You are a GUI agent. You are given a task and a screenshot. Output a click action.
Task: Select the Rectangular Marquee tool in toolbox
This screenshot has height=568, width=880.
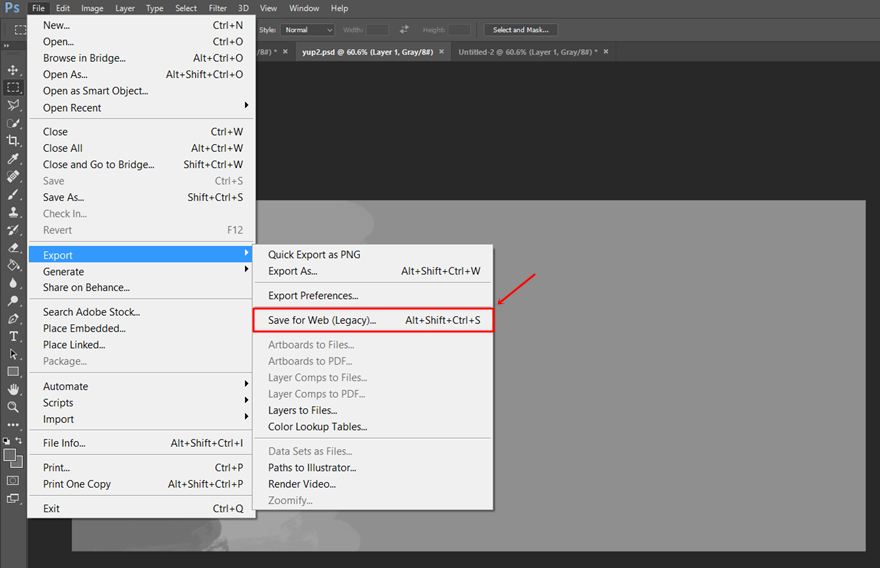pyautogui.click(x=13, y=88)
